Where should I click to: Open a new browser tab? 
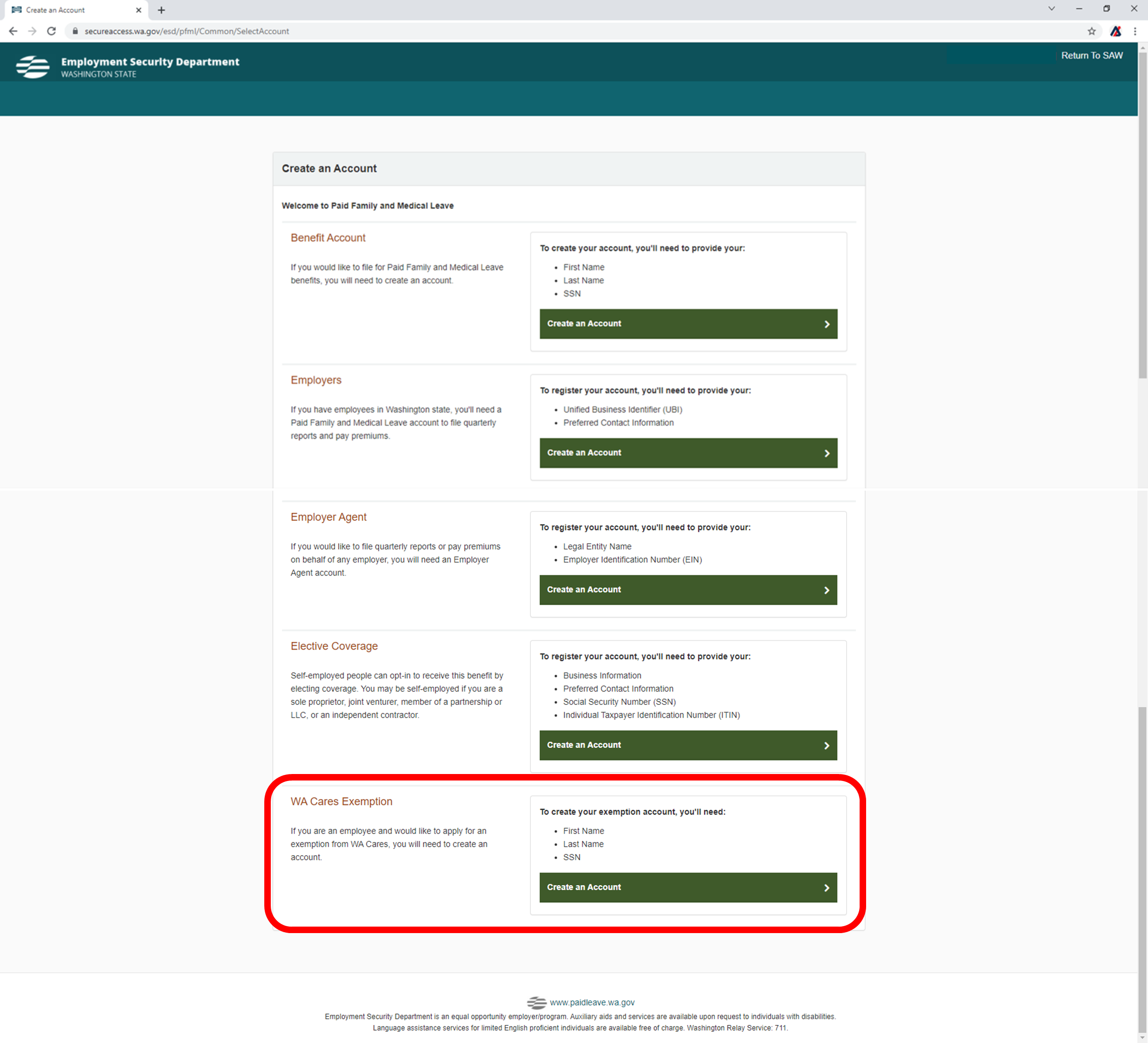161,10
